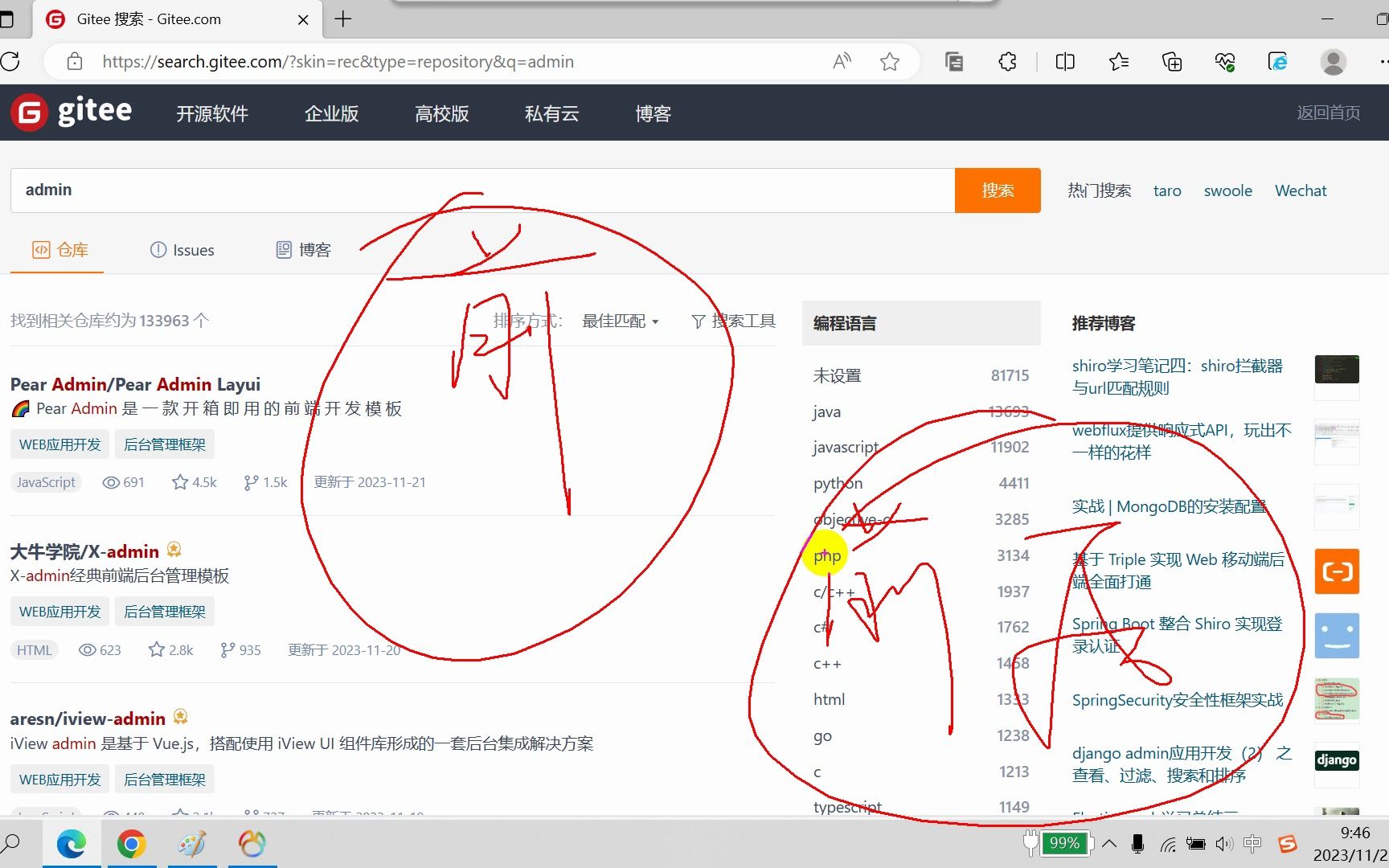Switch to the Issues tab
1389x868 pixels.
[x=182, y=250]
